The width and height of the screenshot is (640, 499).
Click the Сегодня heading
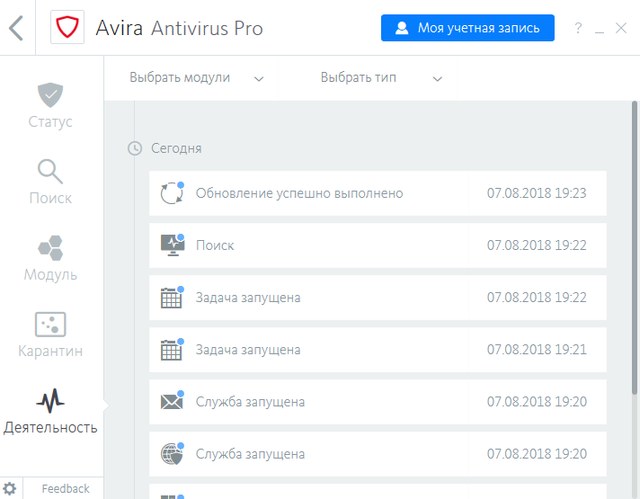tap(176, 148)
